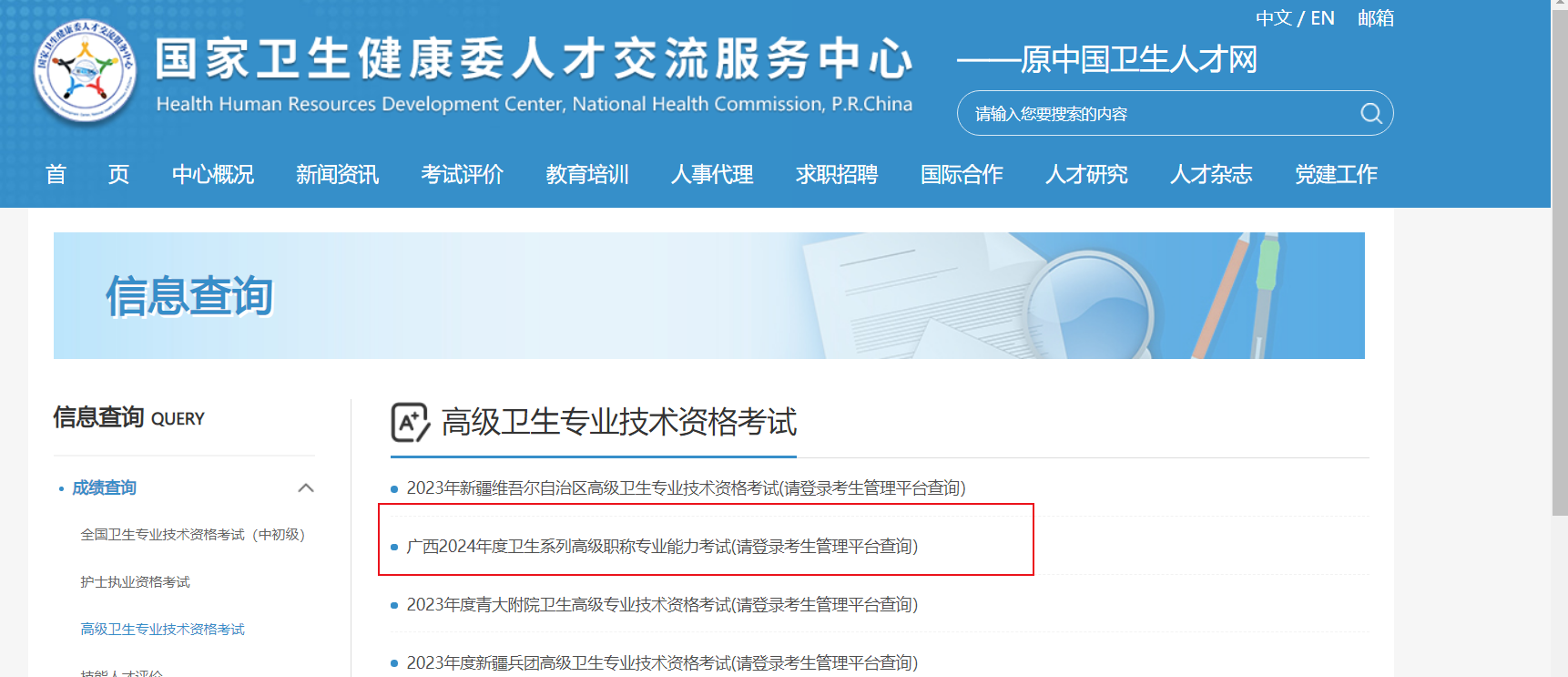Open the 广西2024年度卫生系列高级职称 result link
The height and width of the screenshot is (677, 1568).
coord(662,547)
